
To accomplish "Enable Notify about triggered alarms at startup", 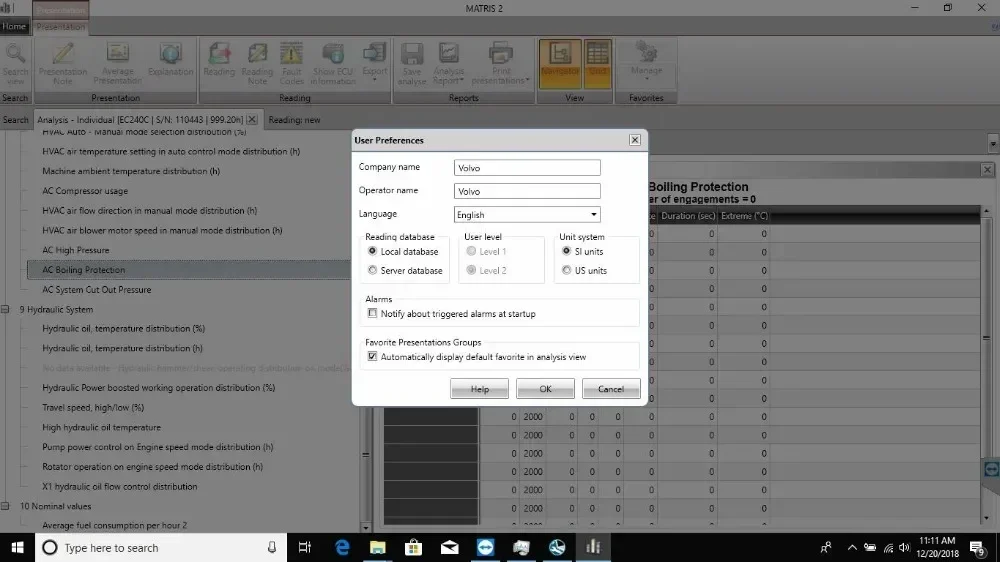I will (373, 314).
